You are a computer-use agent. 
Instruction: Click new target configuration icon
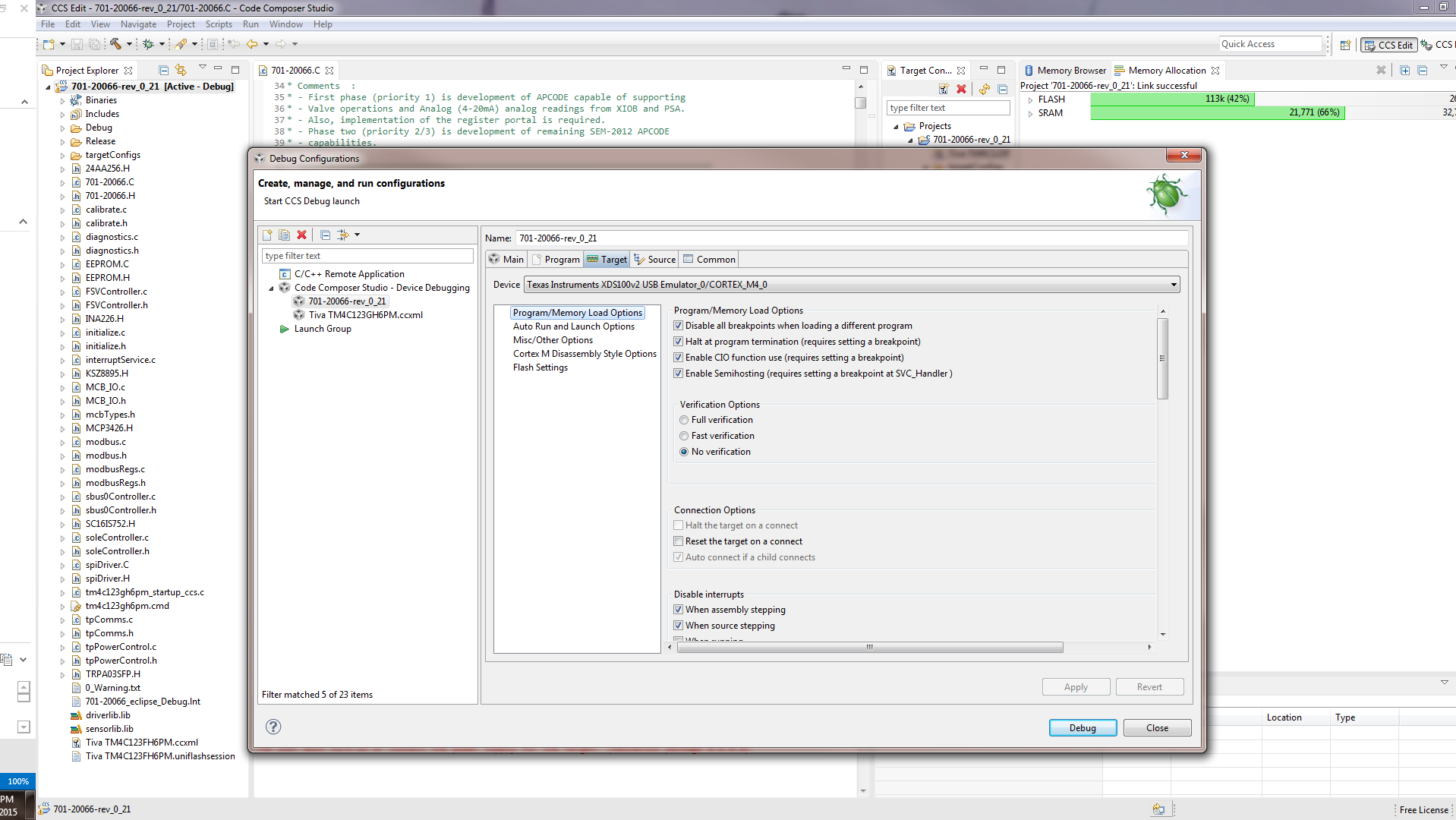point(944,89)
